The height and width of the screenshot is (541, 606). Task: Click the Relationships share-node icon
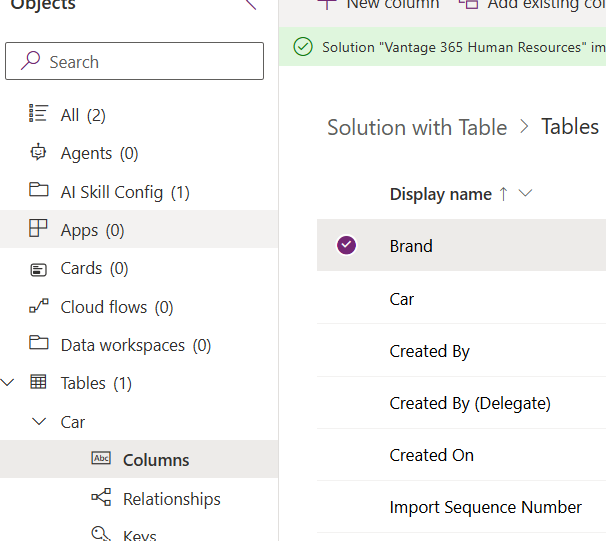click(x=101, y=497)
